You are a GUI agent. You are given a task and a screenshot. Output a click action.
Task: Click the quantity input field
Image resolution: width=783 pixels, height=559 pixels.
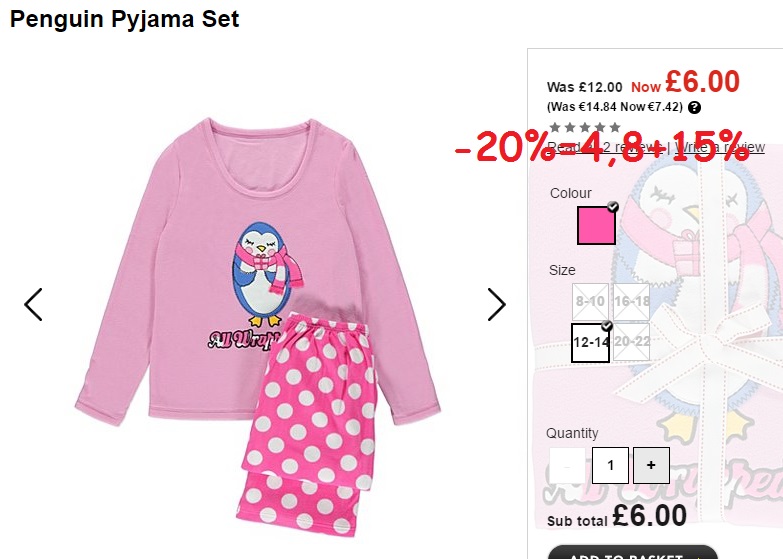[610, 466]
